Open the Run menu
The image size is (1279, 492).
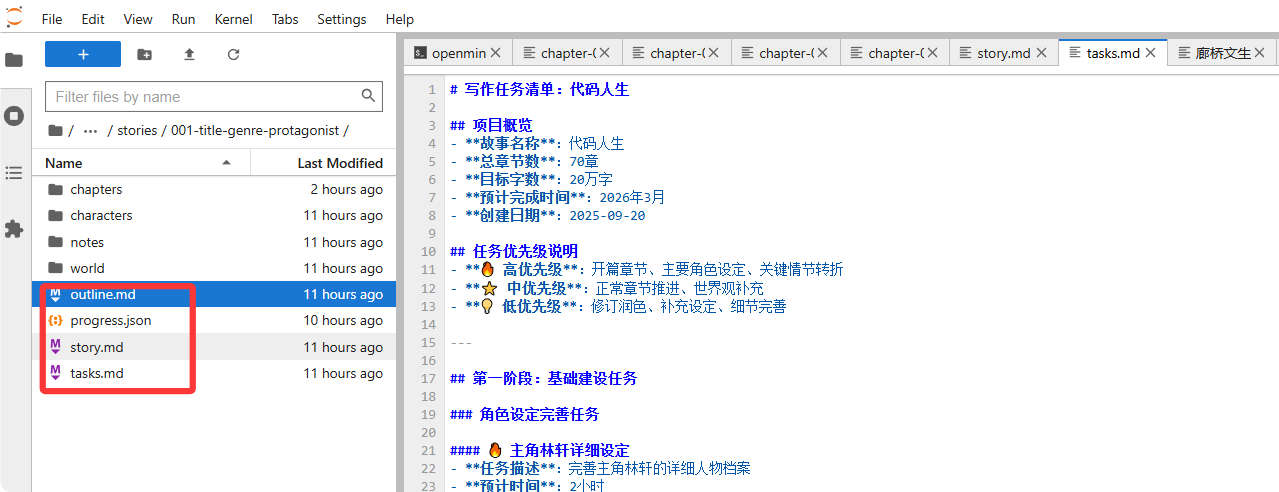tap(183, 19)
